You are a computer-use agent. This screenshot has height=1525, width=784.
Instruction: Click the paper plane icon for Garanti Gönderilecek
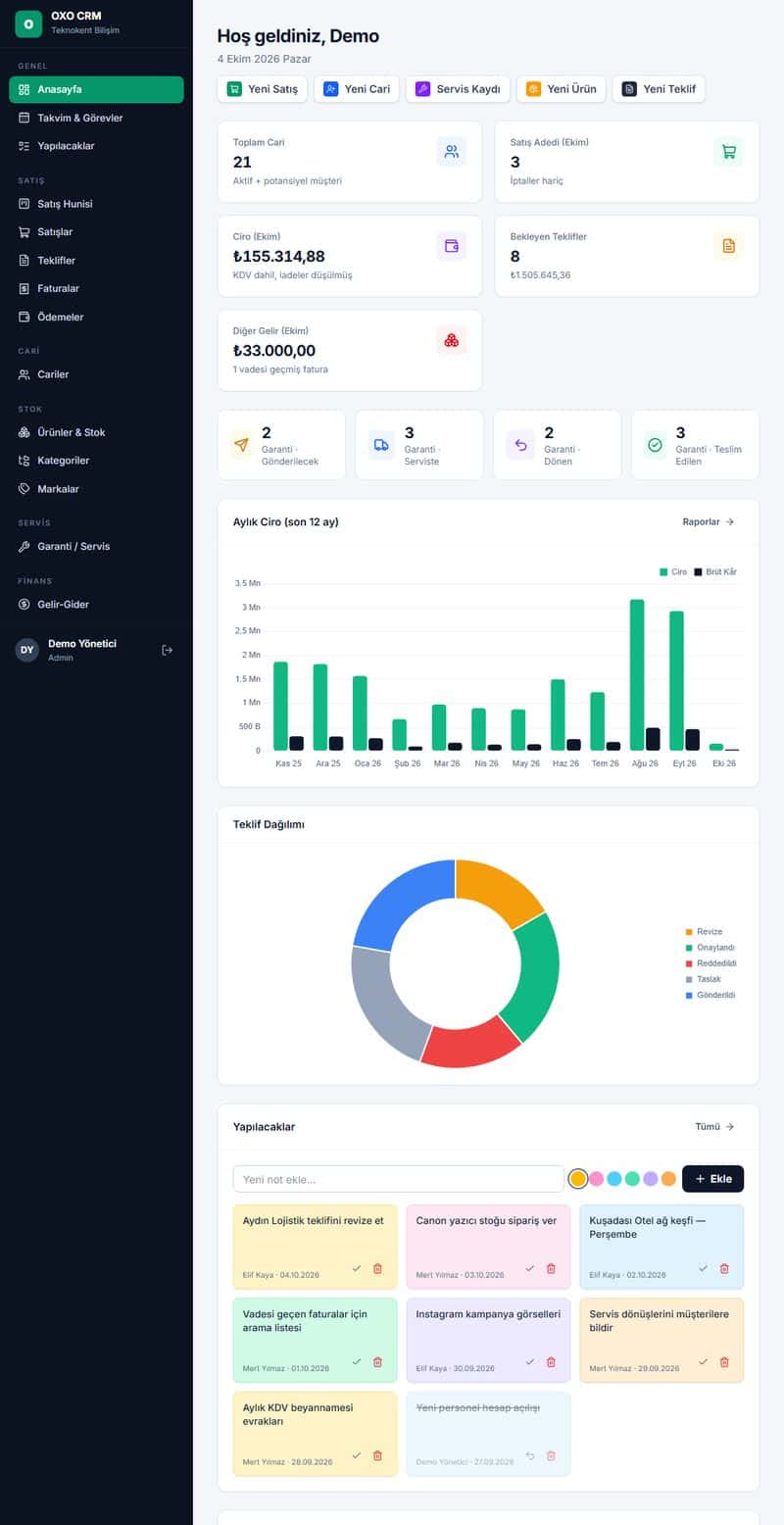click(x=241, y=445)
